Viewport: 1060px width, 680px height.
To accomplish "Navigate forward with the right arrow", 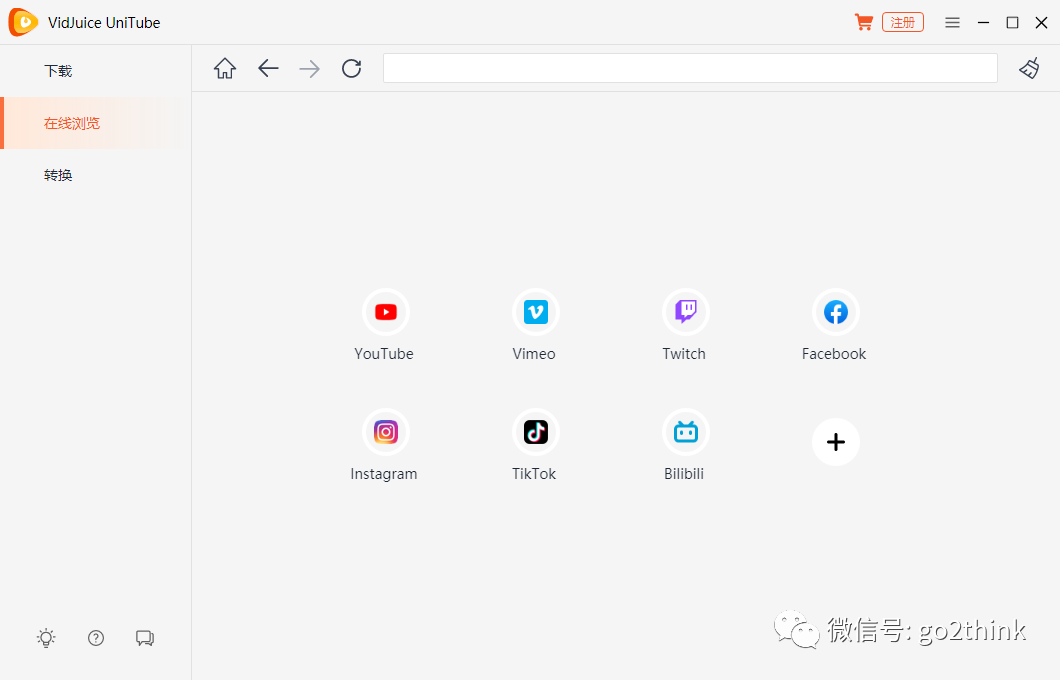I will (x=310, y=68).
